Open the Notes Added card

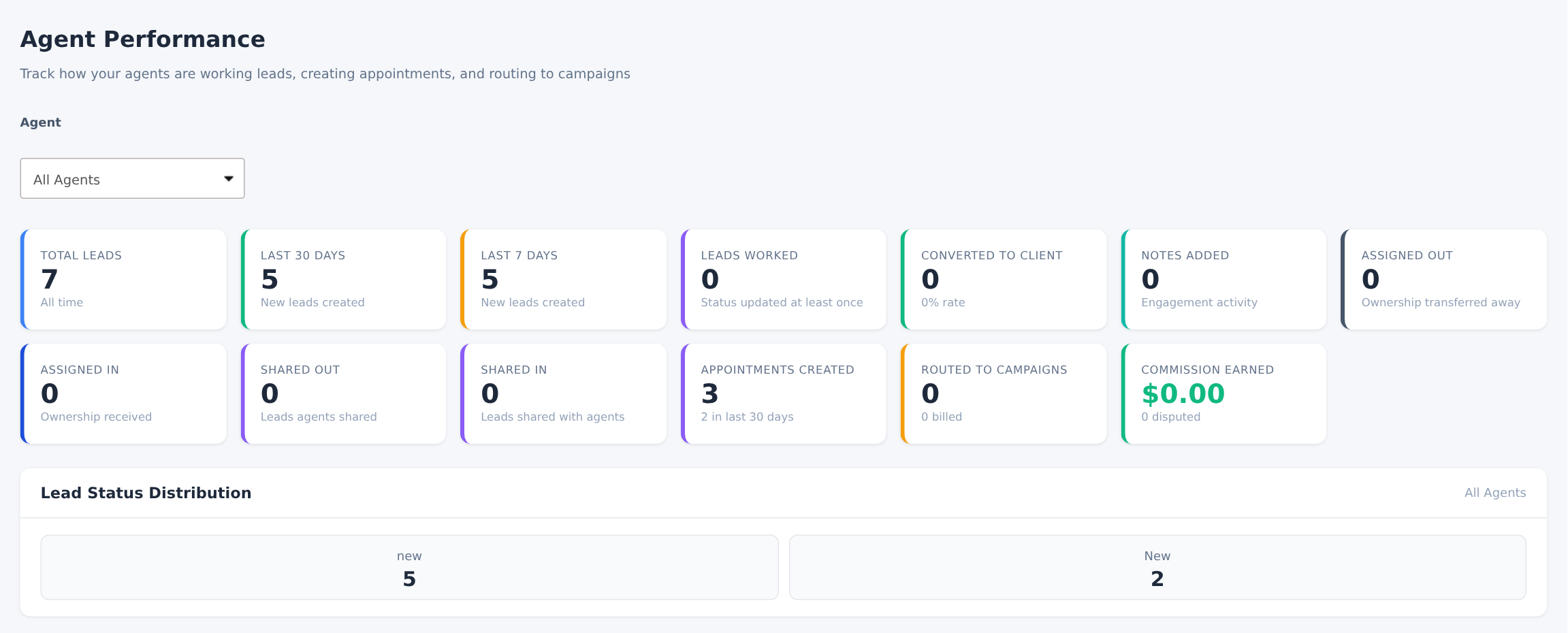coord(1224,280)
